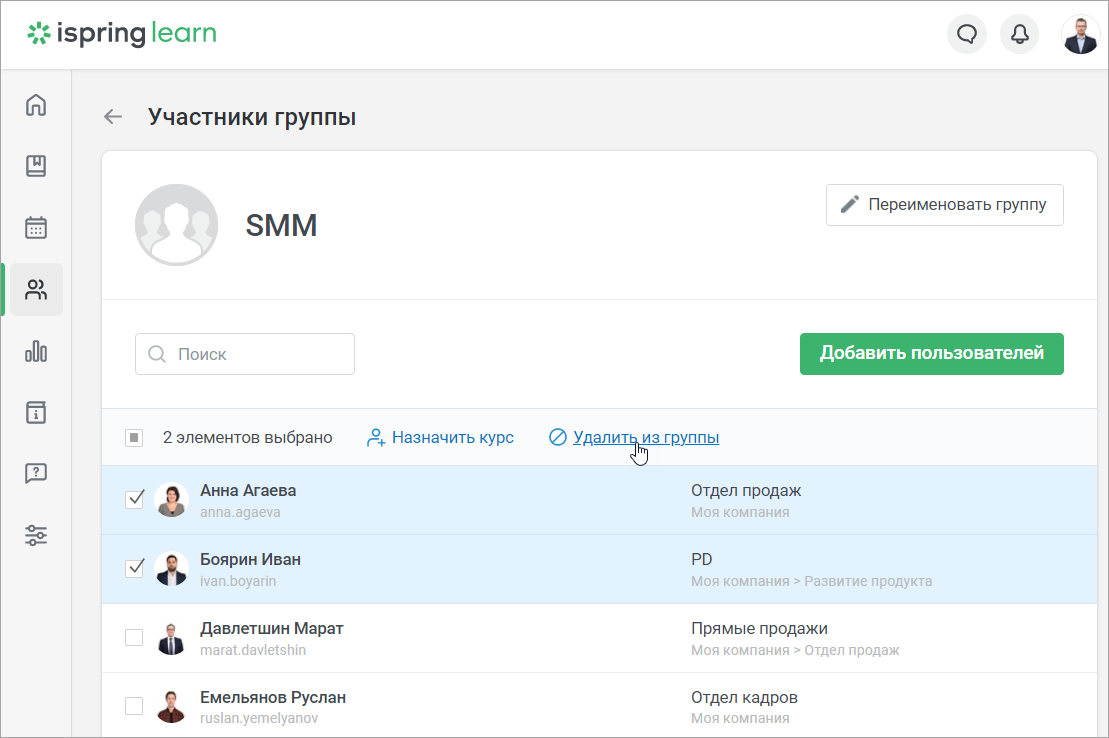Click the assign course person icon

point(376,438)
